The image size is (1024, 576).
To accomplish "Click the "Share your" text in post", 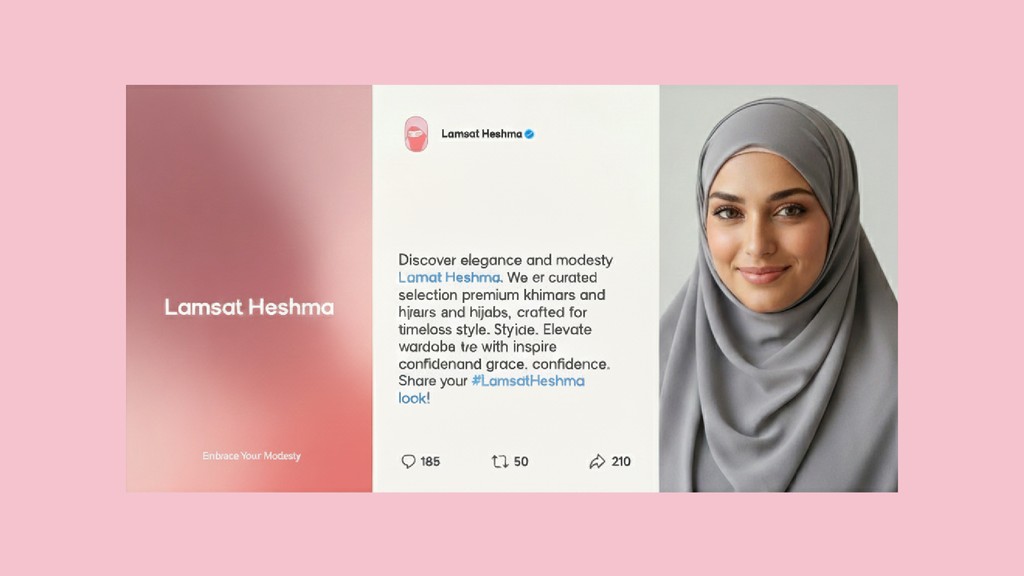I will coord(433,381).
